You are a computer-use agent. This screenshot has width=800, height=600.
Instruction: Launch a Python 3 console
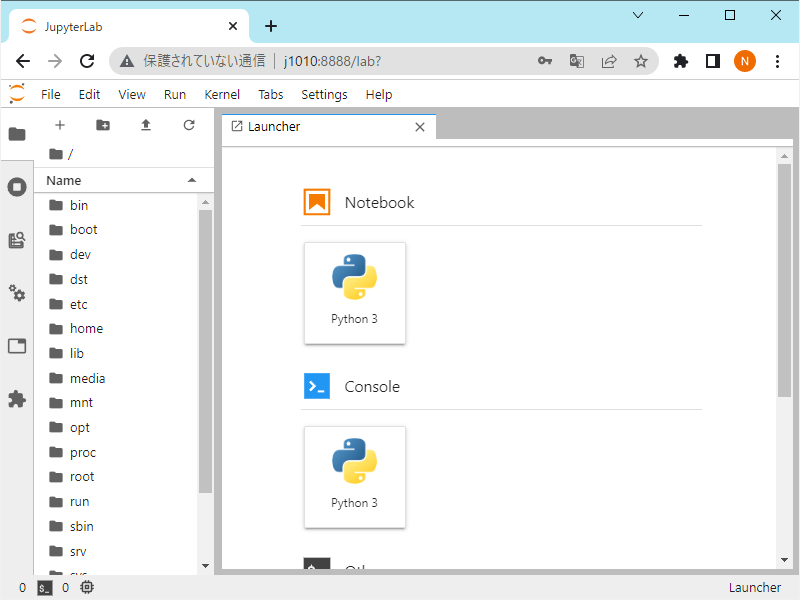[x=355, y=477]
